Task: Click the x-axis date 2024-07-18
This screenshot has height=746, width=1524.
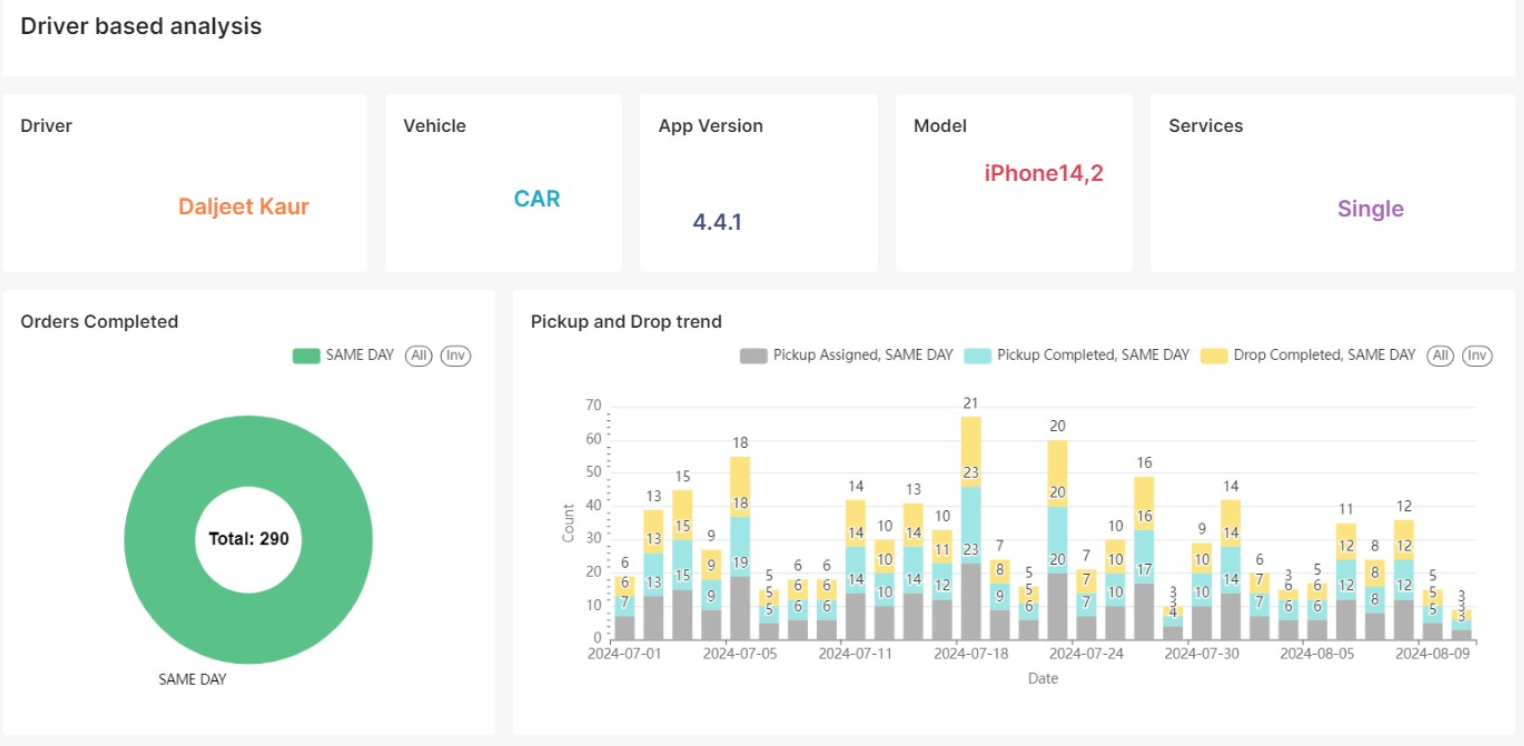Action: pyautogui.click(x=970, y=653)
